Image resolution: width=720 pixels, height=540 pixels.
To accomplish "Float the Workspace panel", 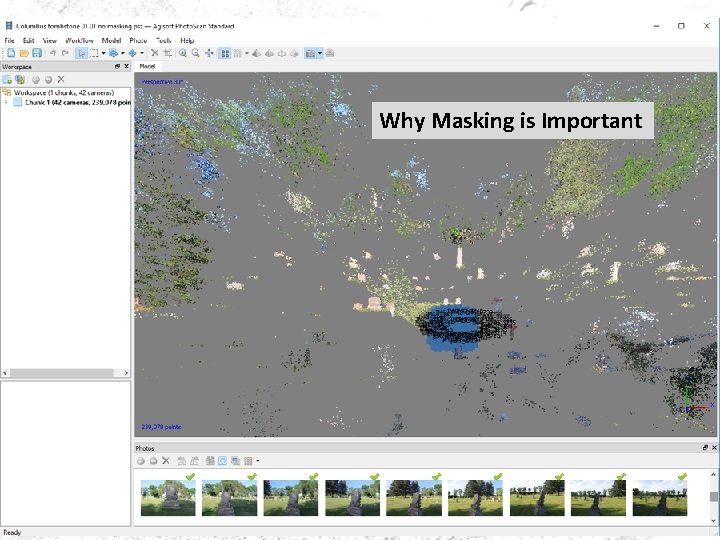I will [x=117, y=67].
